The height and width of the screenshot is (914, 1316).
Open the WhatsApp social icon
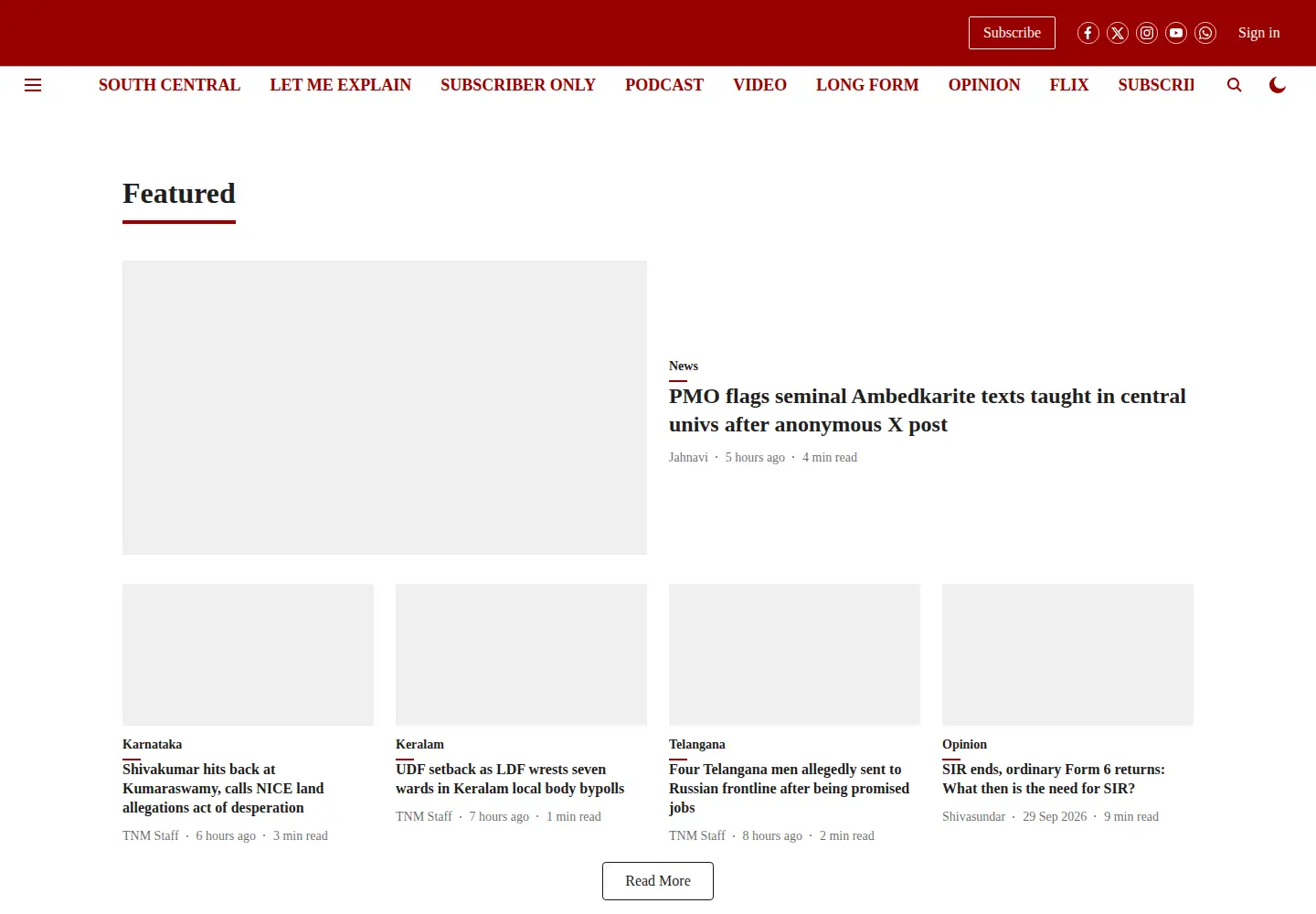[1205, 33]
